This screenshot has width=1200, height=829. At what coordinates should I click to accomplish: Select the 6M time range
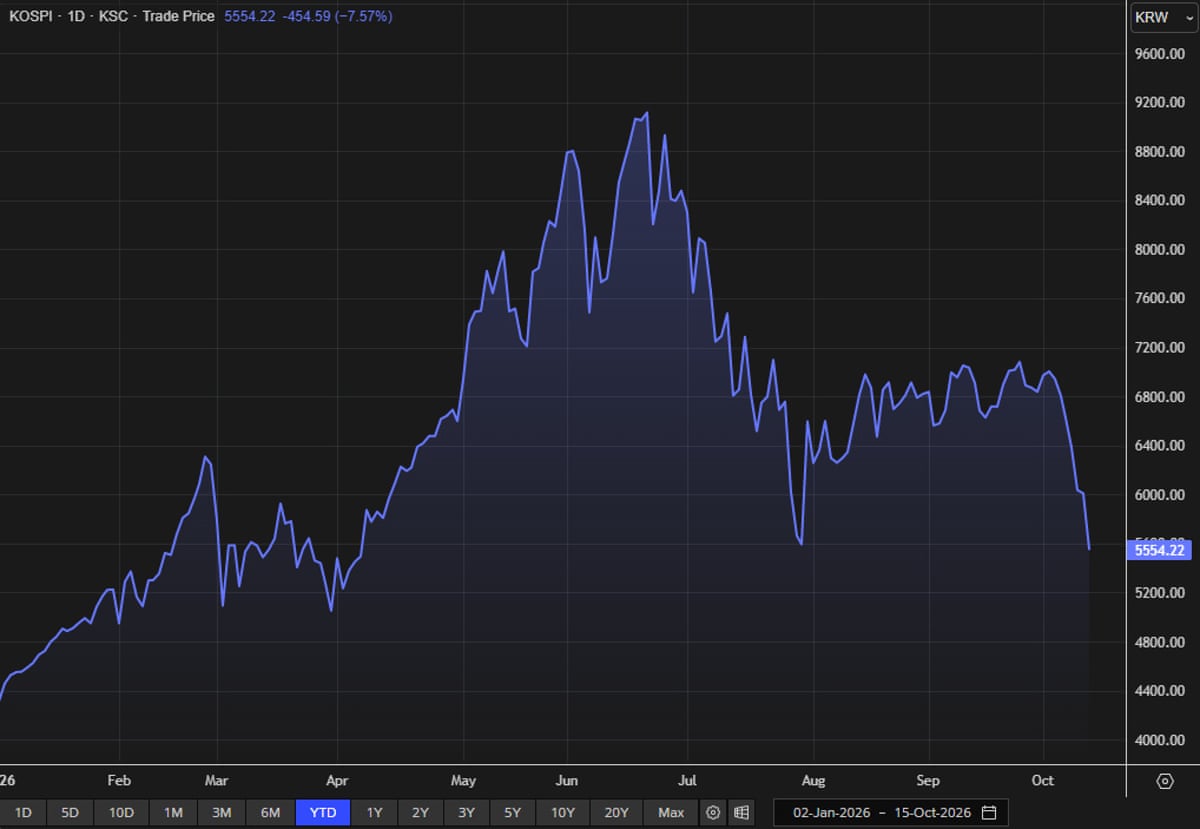pos(270,812)
